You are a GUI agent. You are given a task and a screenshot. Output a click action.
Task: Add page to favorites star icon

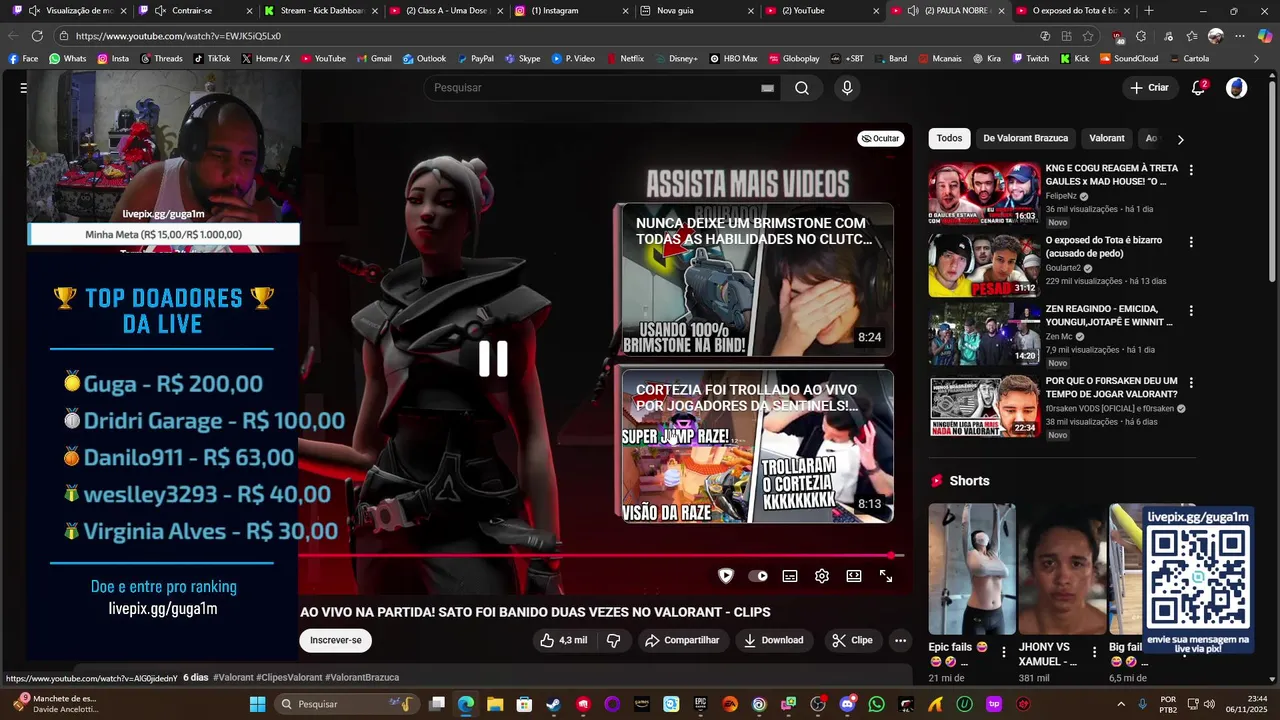click(1088, 36)
